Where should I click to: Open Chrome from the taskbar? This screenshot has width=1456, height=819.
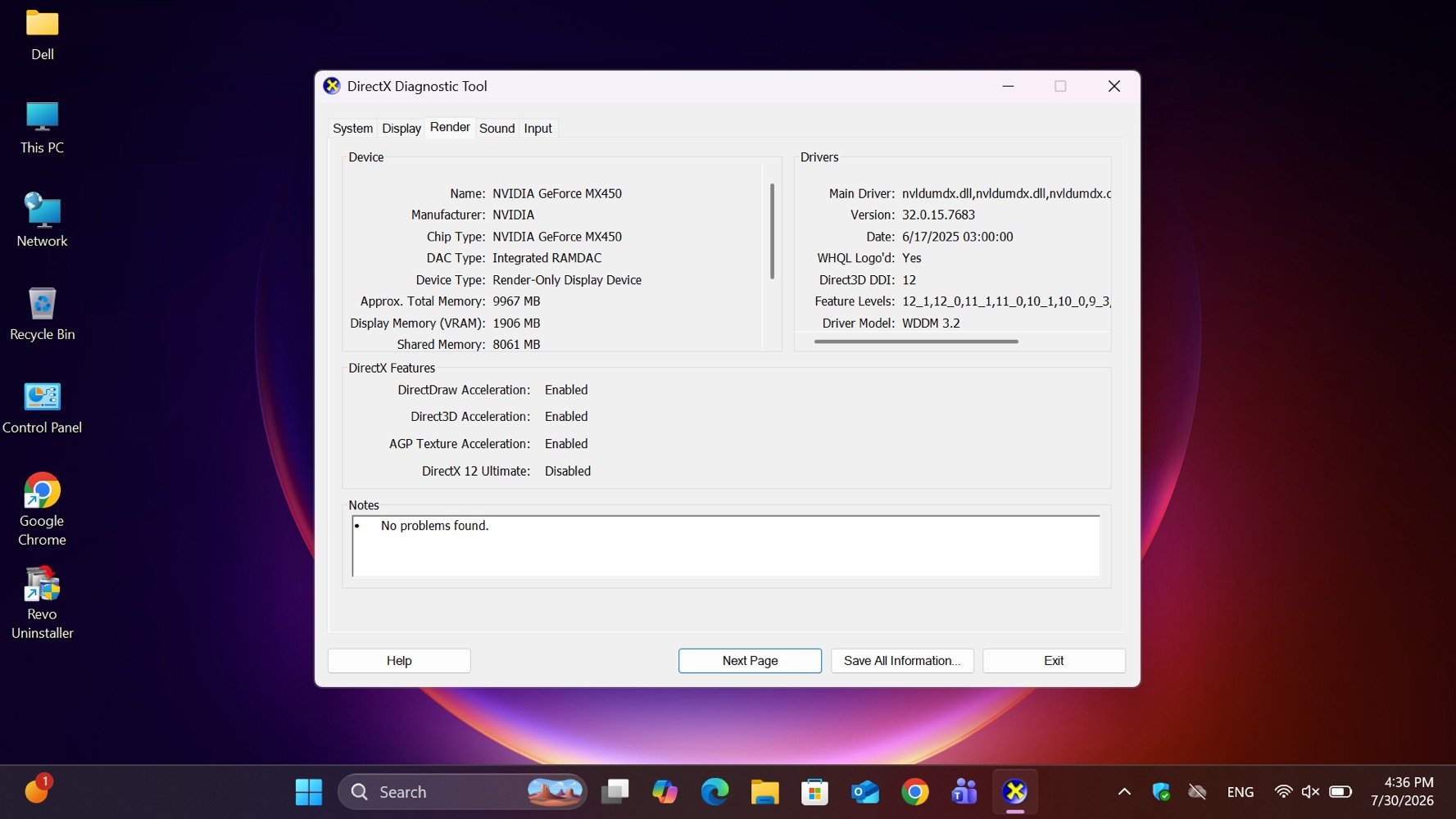(915, 792)
